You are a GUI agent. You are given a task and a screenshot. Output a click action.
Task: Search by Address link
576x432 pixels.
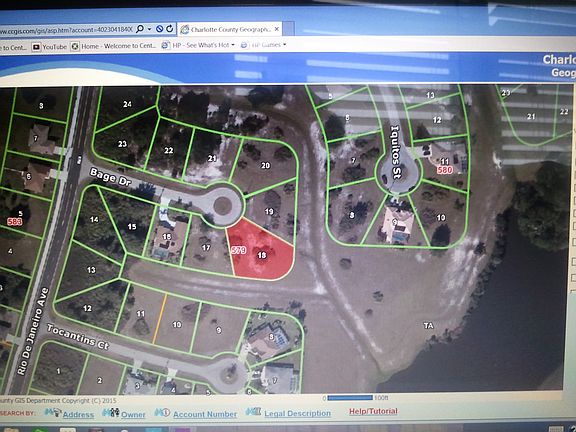(x=78, y=414)
